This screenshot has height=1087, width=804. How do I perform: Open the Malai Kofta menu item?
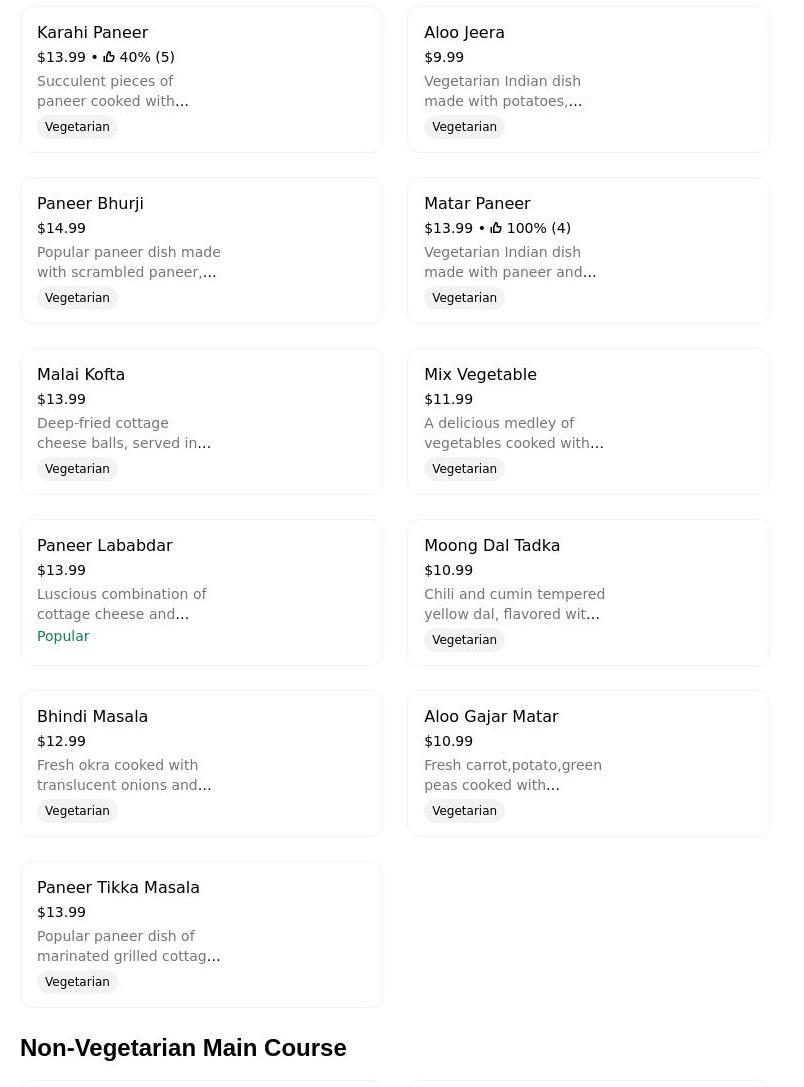click(201, 422)
